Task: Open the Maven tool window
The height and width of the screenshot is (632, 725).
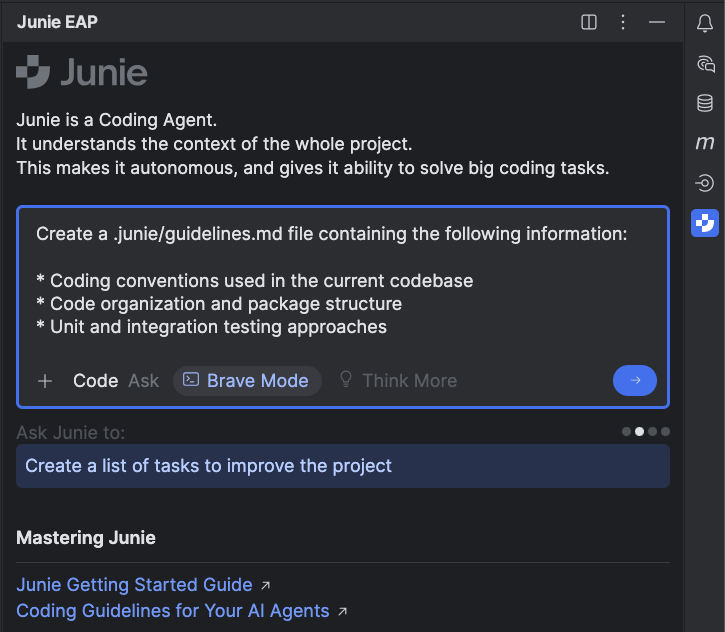Action: click(x=705, y=142)
